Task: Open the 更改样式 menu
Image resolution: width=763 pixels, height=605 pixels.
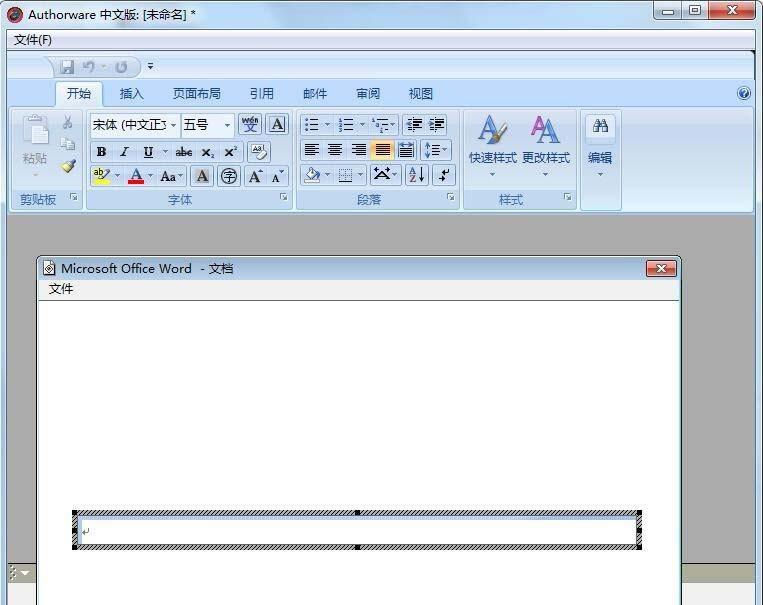Action: tap(545, 146)
